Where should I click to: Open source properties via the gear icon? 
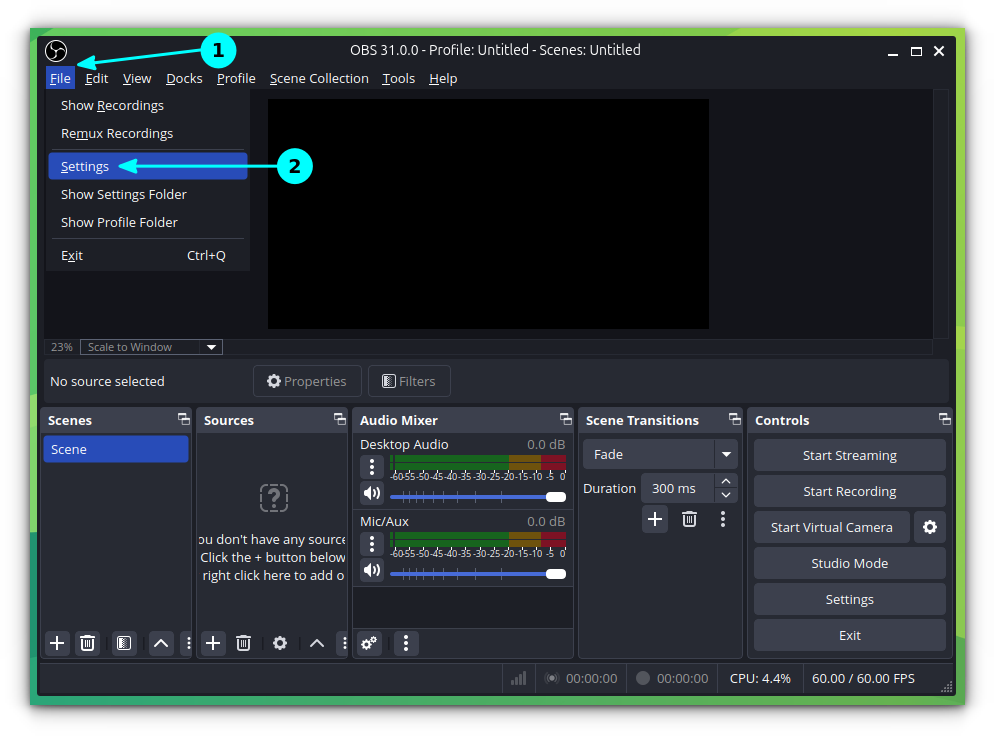pyautogui.click(x=280, y=643)
